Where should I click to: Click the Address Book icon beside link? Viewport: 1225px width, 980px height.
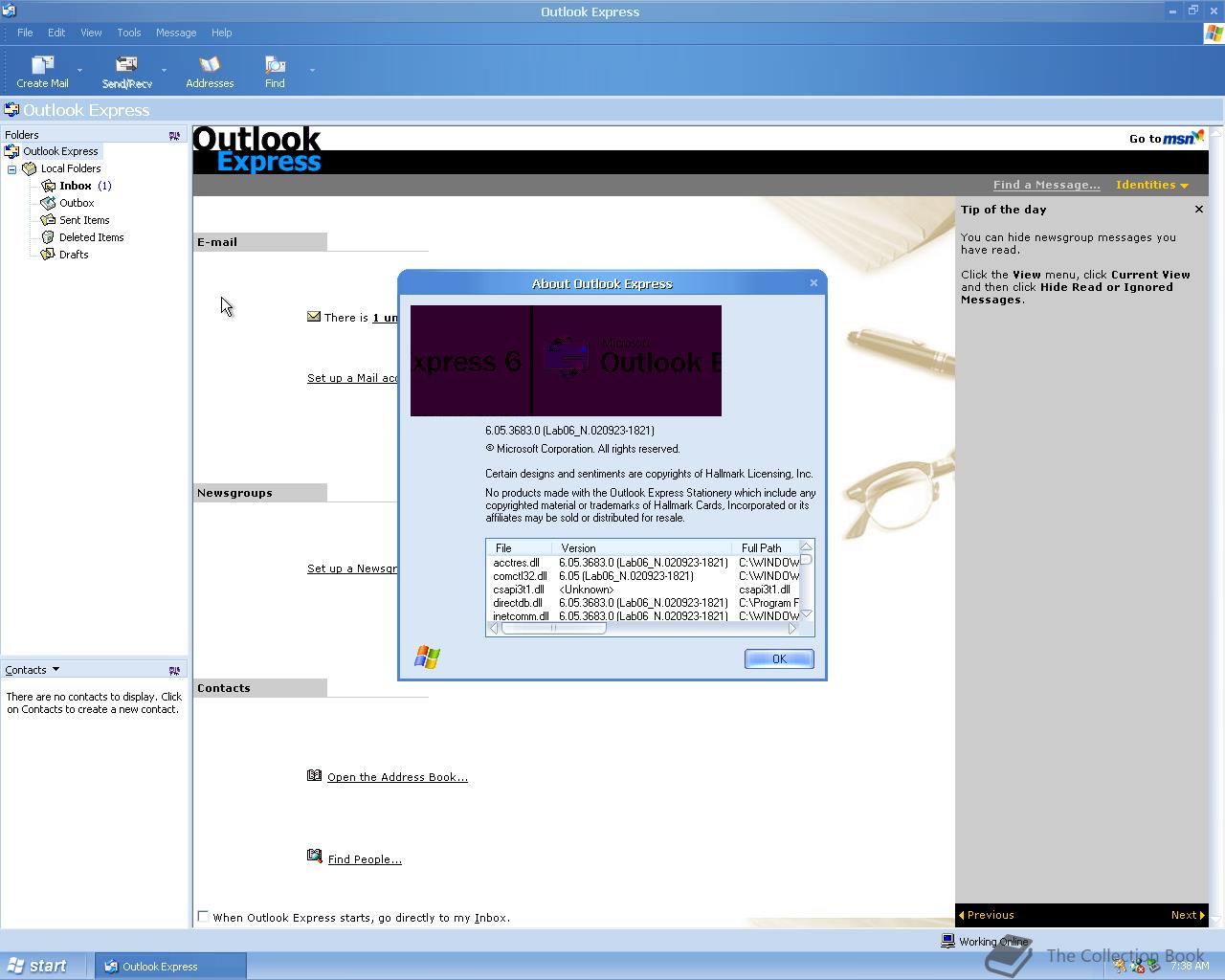314,775
